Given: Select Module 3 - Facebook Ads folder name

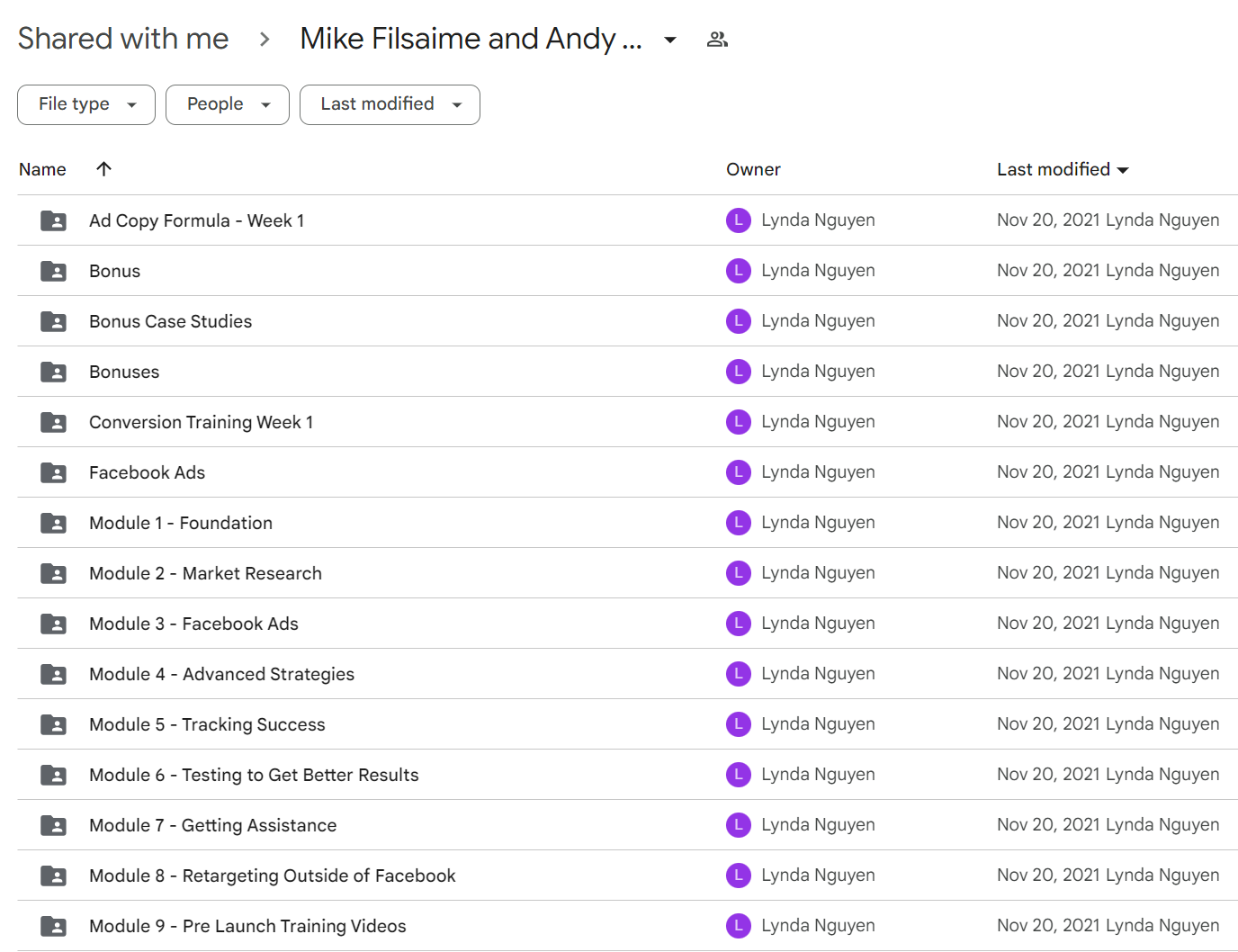Looking at the screenshot, I should click(x=193, y=624).
